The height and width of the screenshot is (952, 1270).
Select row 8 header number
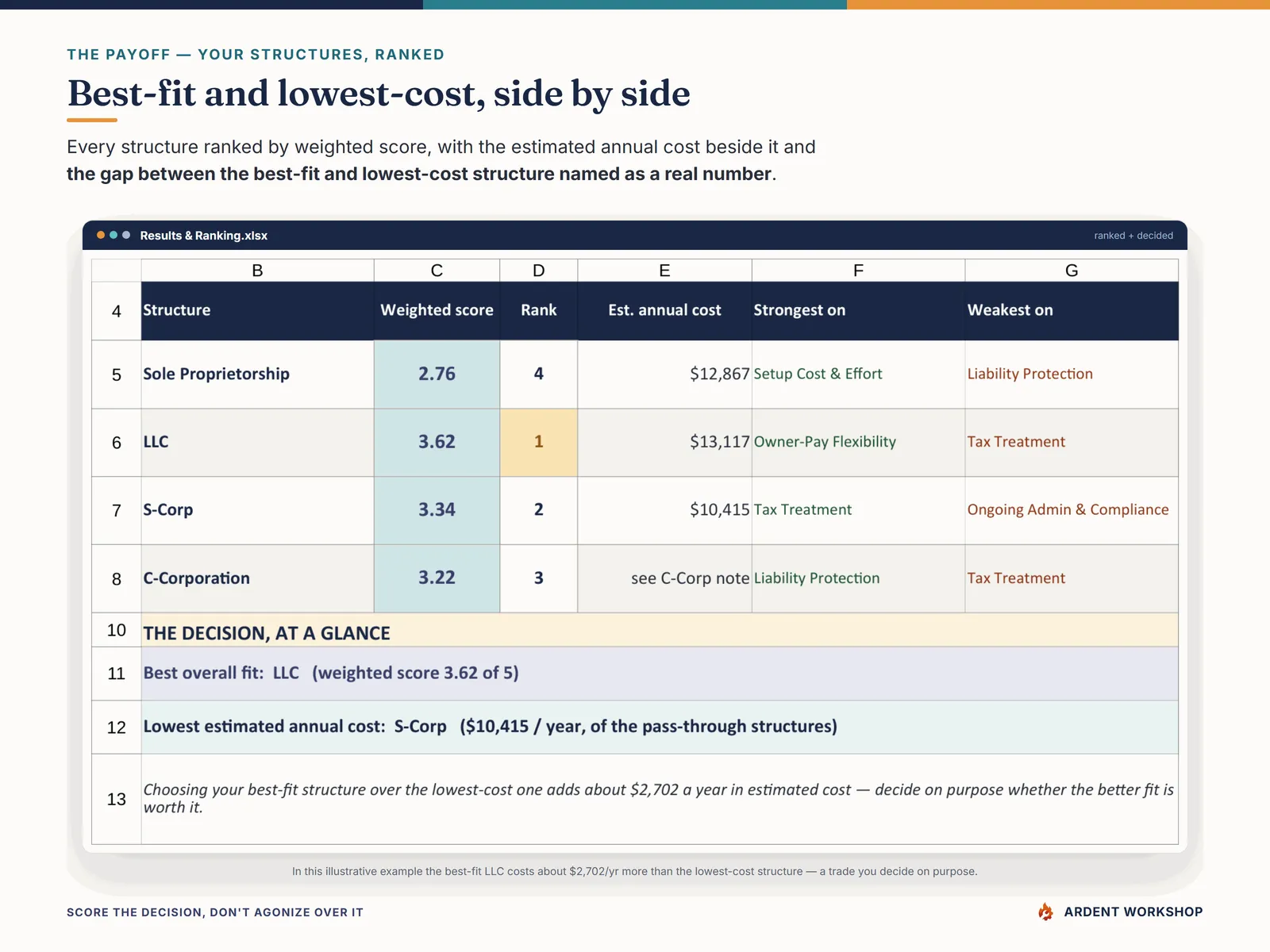(117, 578)
